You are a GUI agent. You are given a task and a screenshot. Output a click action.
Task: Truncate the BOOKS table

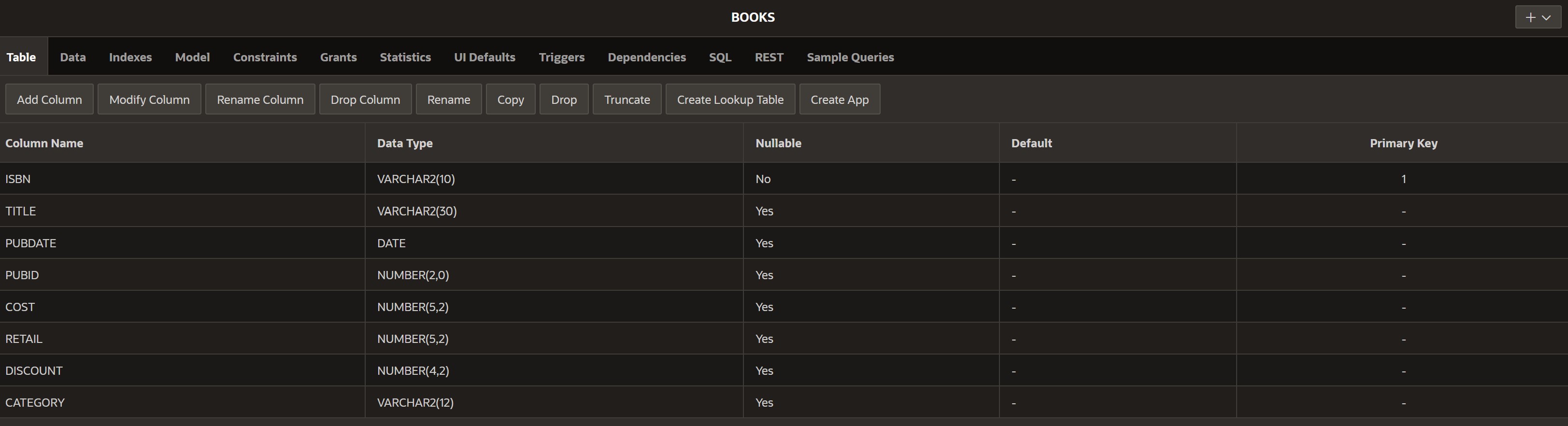tap(627, 99)
